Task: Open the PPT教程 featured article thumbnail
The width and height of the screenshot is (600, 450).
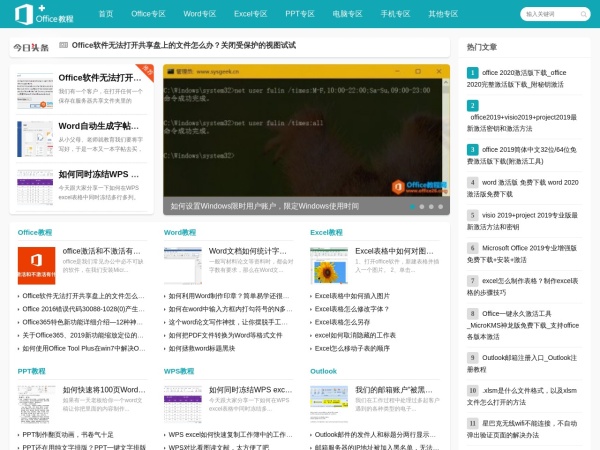Action: pyautogui.click(x=36, y=404)
